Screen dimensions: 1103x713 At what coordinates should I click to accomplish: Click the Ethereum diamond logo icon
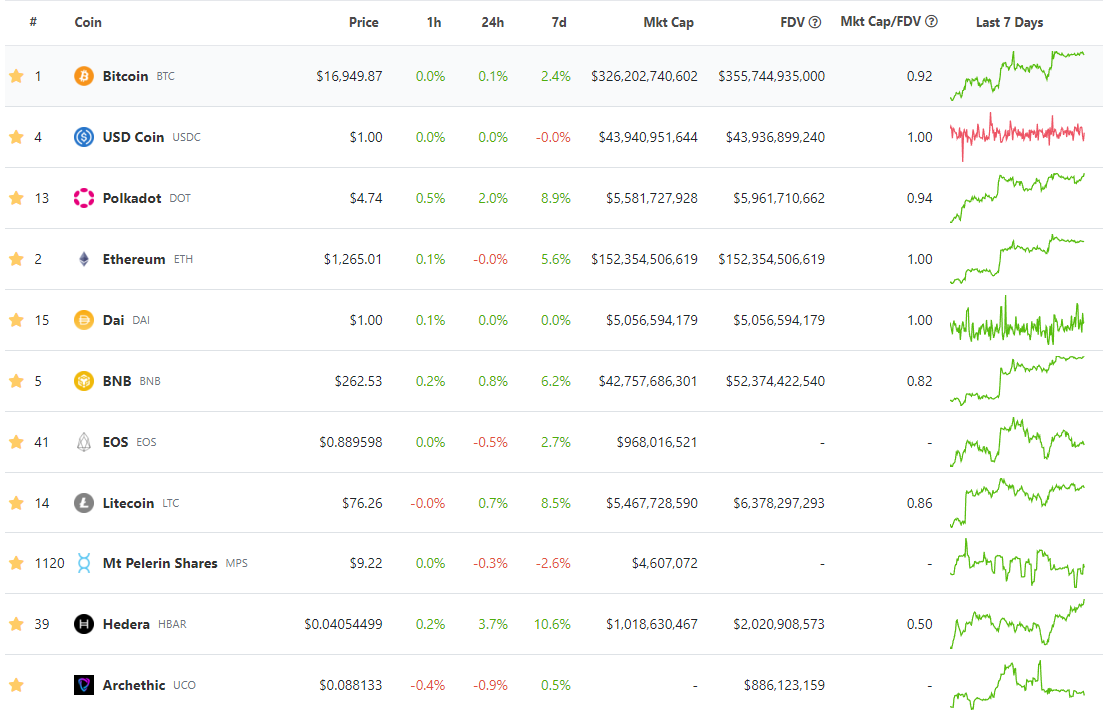[x=84, y=259]
